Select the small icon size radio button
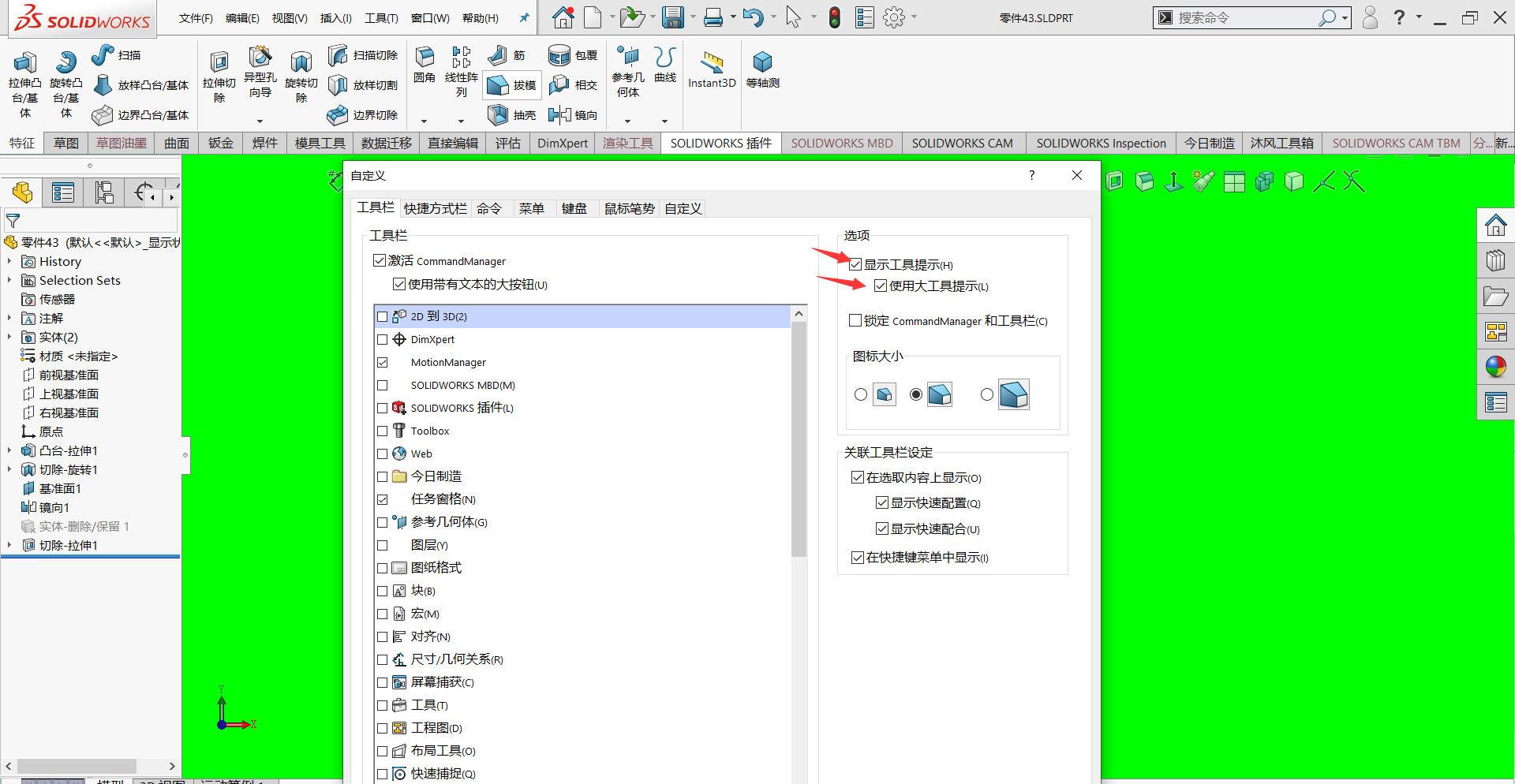The height and width of the screenshot is (784, 1515). tap(861, 394)
